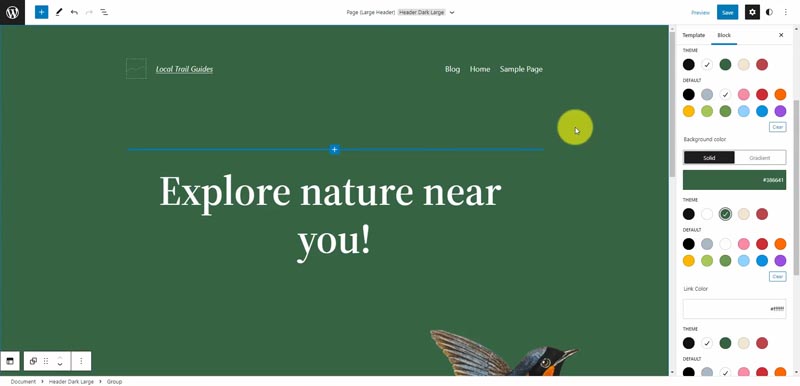Select the Solid background option
Image resolution: width=800 pixels, height=386 pixels.
[709, 158]
